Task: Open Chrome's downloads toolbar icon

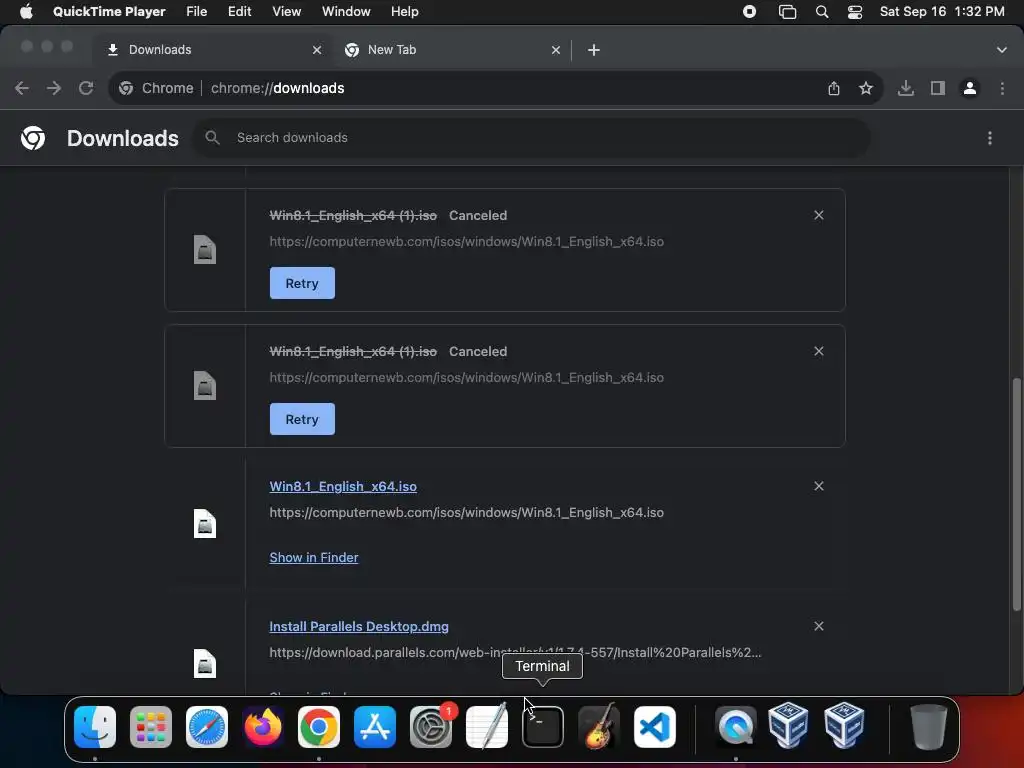Action: (905, 88)
